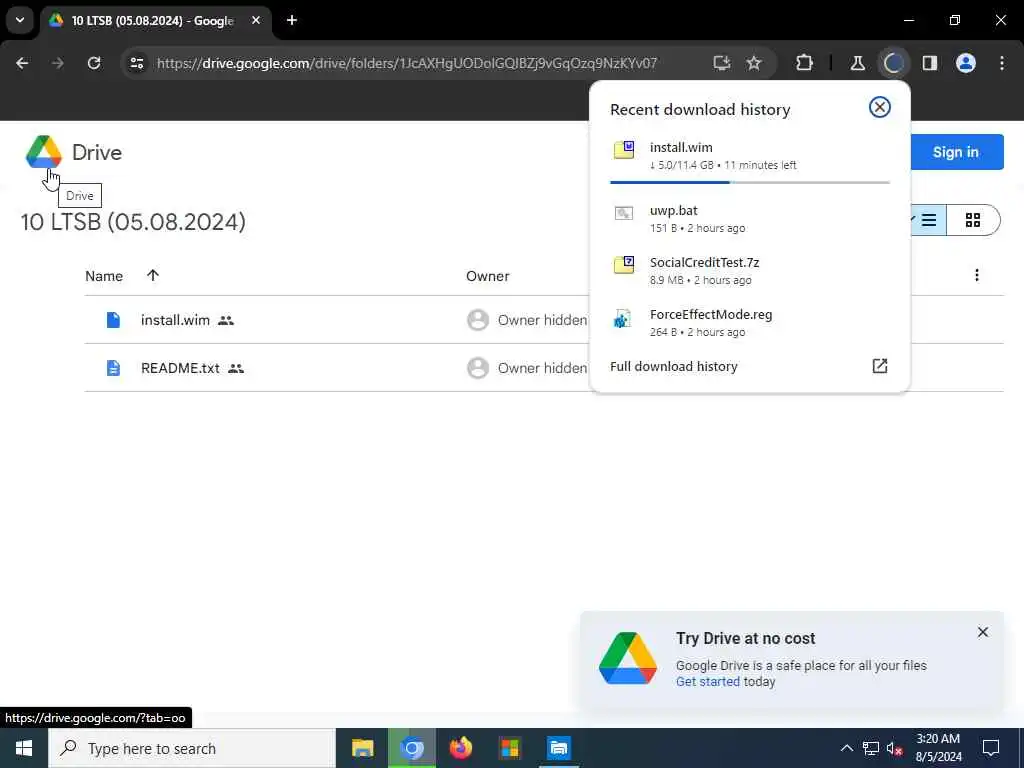Click the ForceEffectMode.reg registry icon
Screen dimensions: 1024x768
click(x=622, y=317)
